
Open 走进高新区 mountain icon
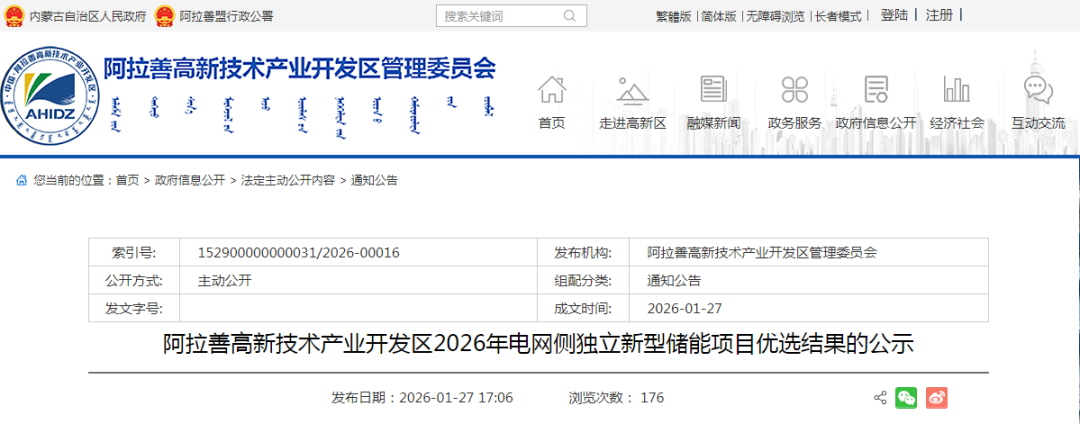coord(632,90)
